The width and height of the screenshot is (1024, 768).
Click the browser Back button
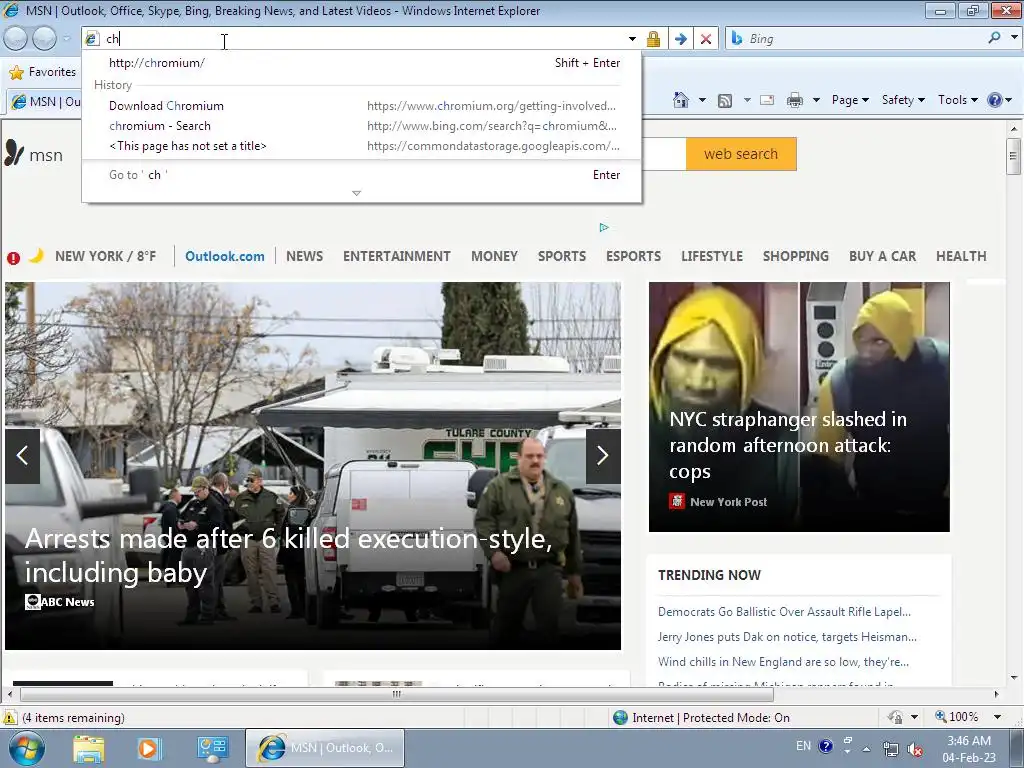(16, 39)
